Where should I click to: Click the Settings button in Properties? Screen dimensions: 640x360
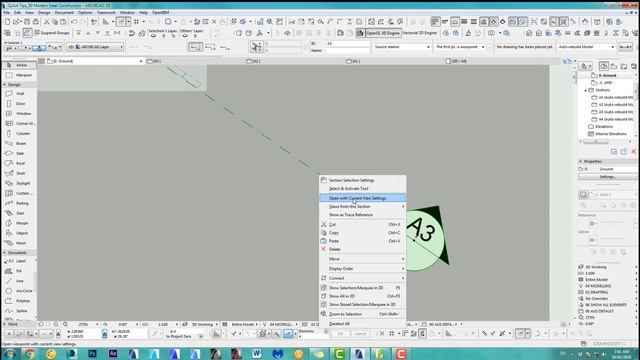pos(607,177)
